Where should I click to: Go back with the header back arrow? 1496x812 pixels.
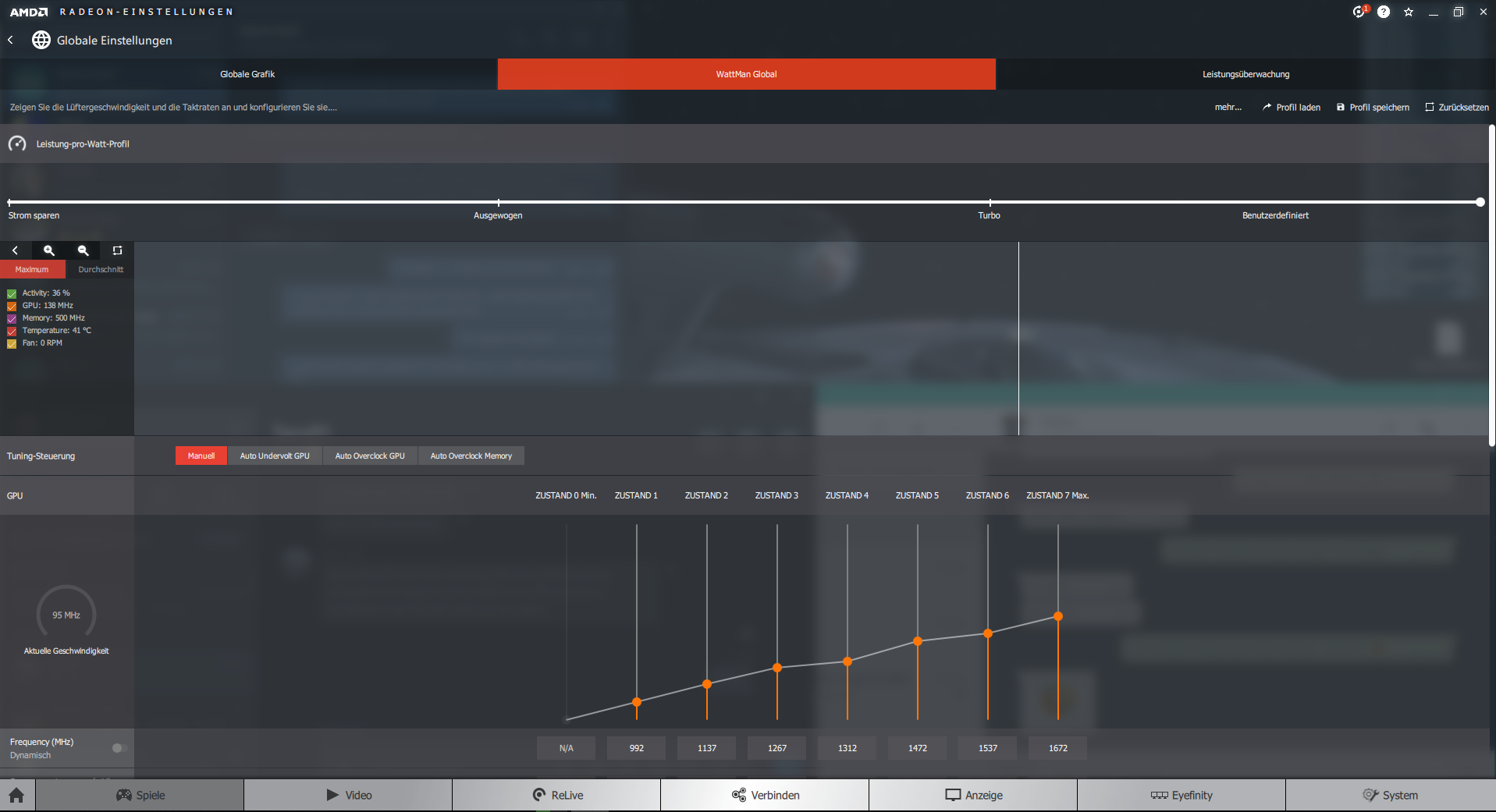coord(11,40)
